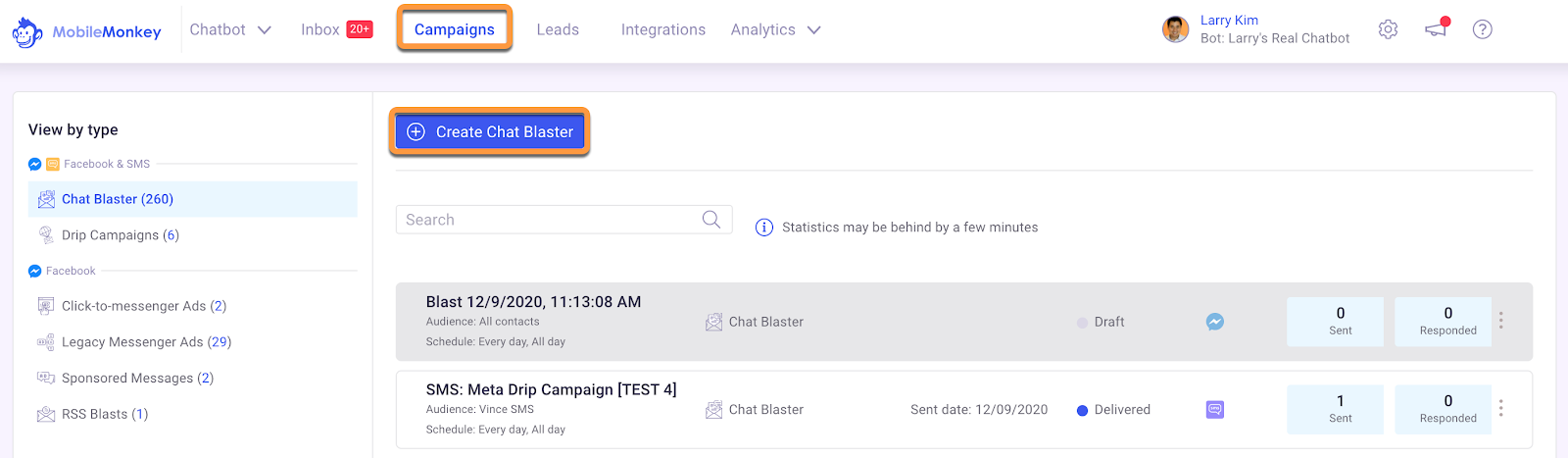Open Legacy Messenger Ads (29)
The height and width of the screenshot is (458, 1568).
pos(147,342)
